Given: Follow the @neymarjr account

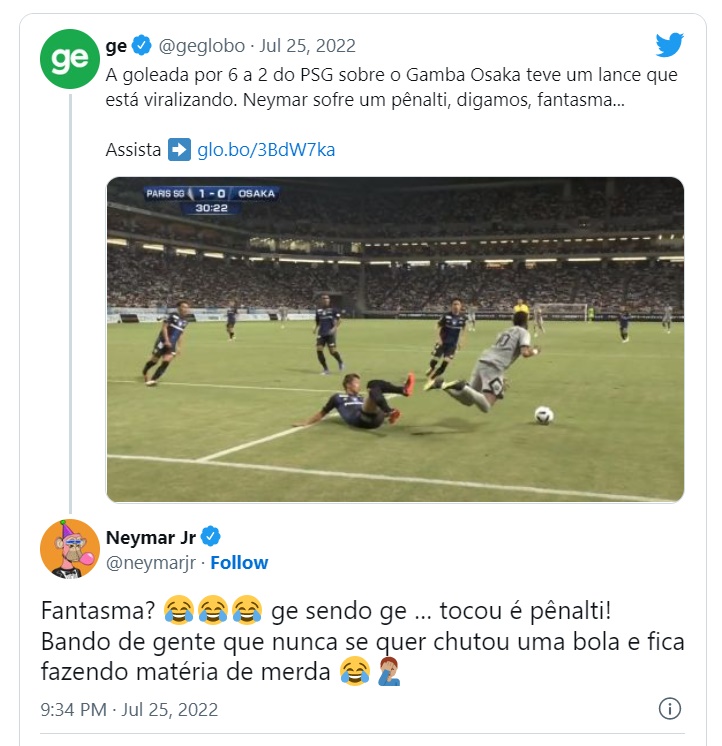Looking at the screenshot, I should 239,562.
